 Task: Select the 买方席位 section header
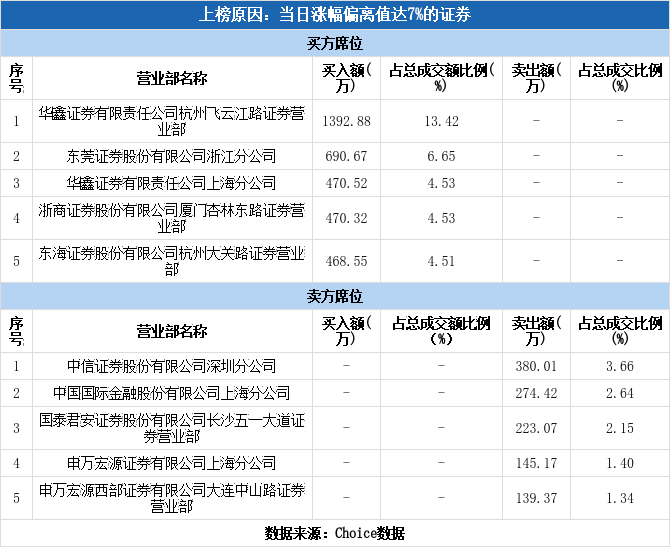click(335, 43)
